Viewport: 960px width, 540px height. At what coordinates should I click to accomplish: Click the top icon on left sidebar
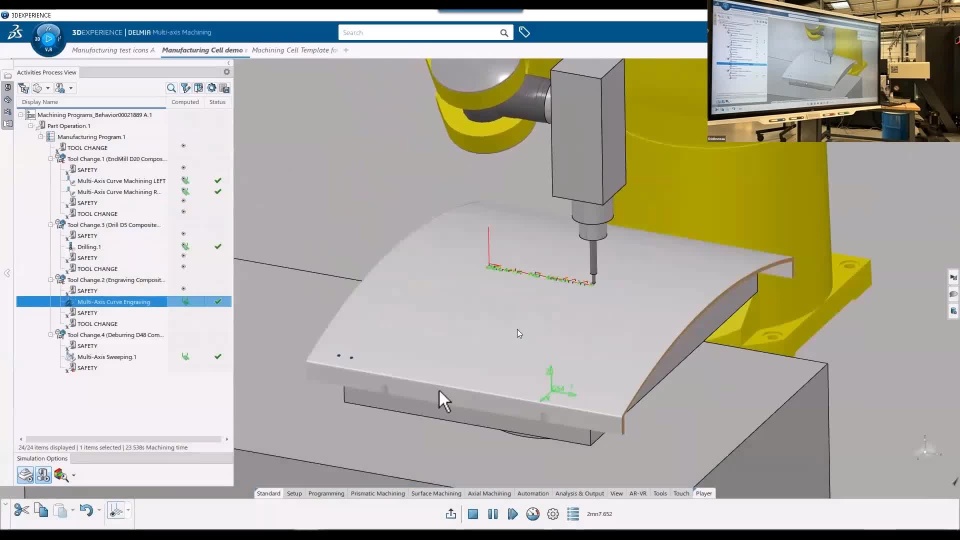coord(7,75)
